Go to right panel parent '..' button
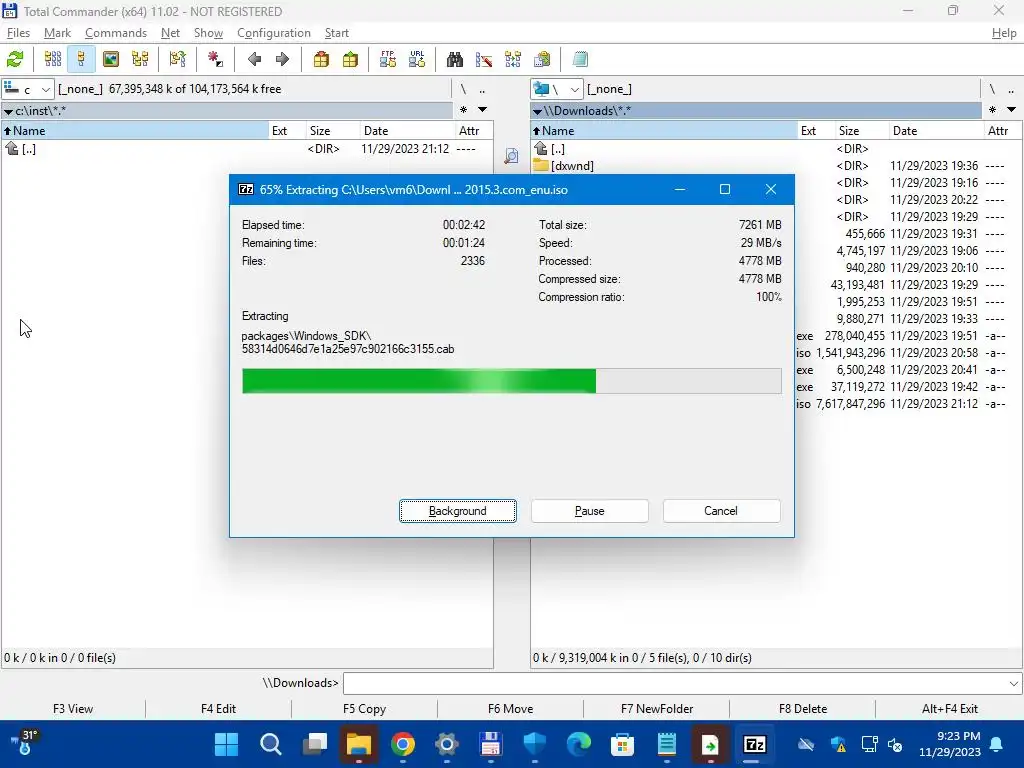The height and width of the screenshot is (768, 1024). tap(1011, 89)
